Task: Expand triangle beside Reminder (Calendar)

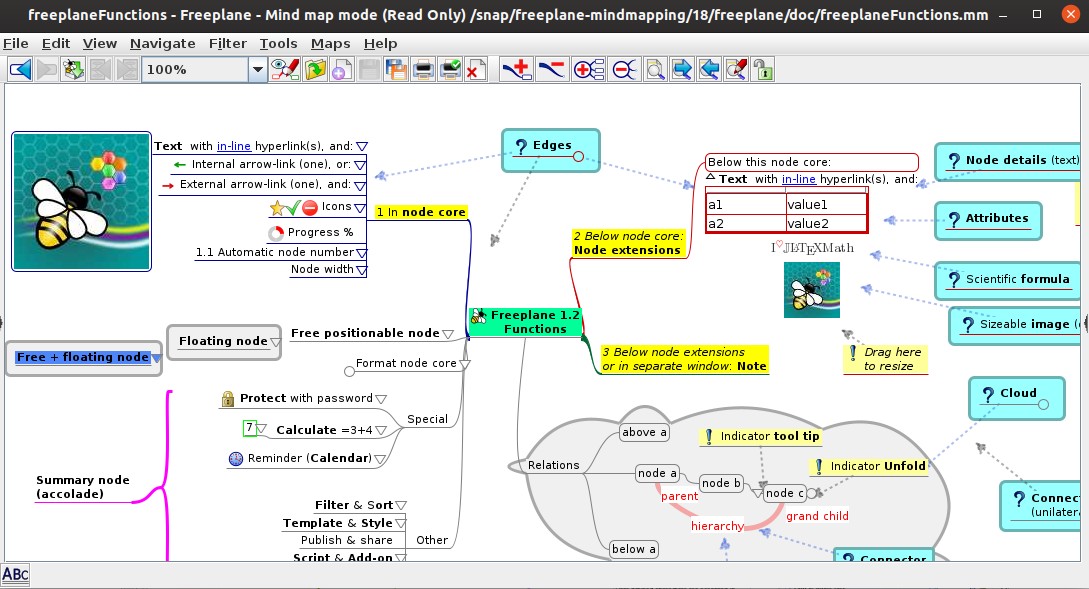Action: click(380, 459)
